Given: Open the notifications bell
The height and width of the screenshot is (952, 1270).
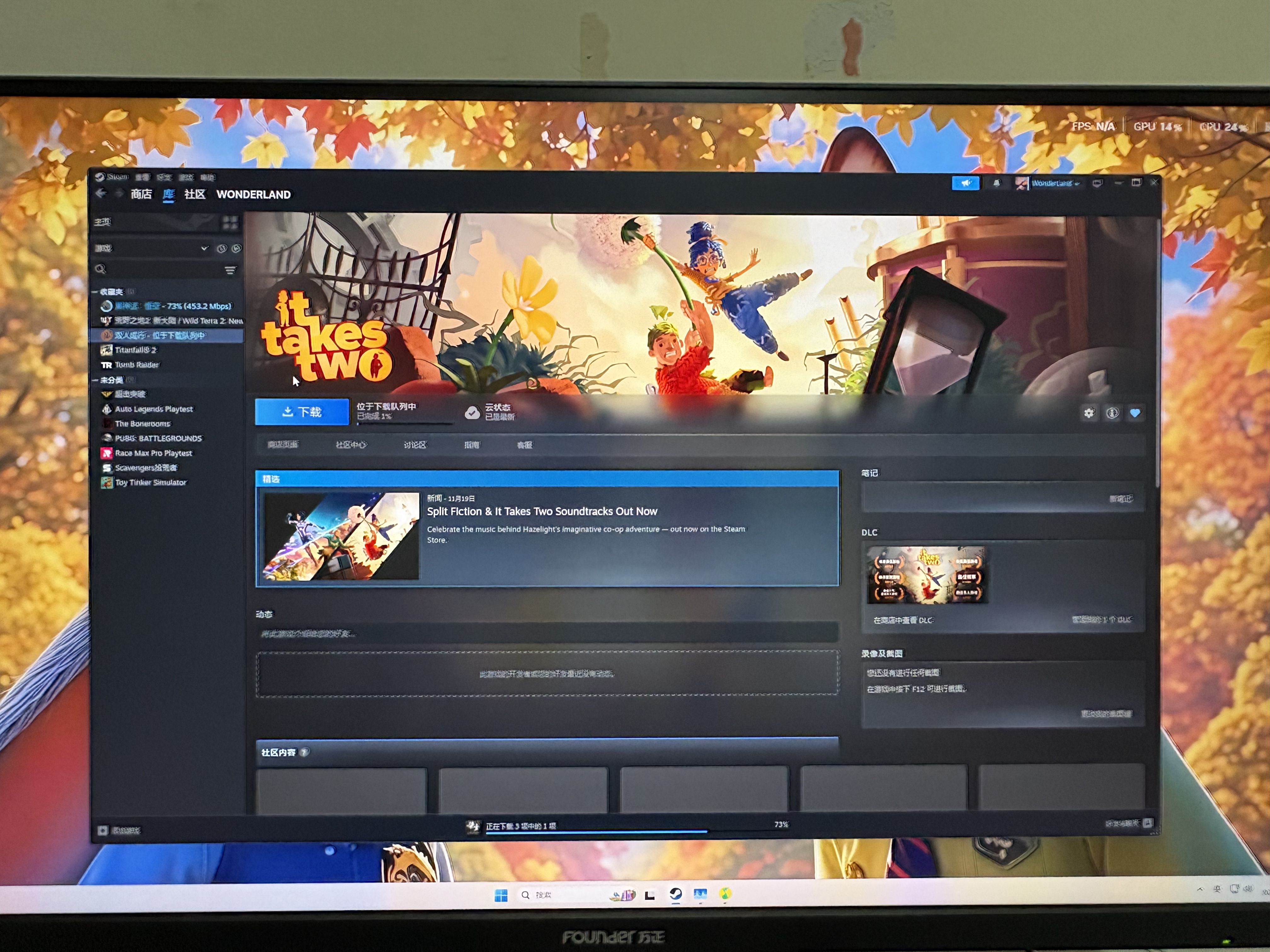Looking at the screenshot, I should point(997,183).
